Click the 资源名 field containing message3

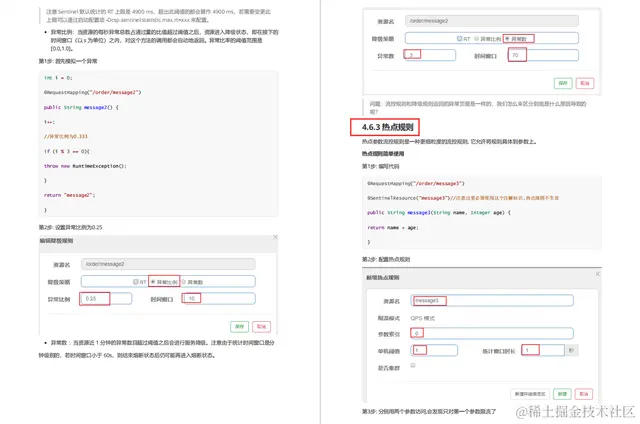[x=492, y=301]
